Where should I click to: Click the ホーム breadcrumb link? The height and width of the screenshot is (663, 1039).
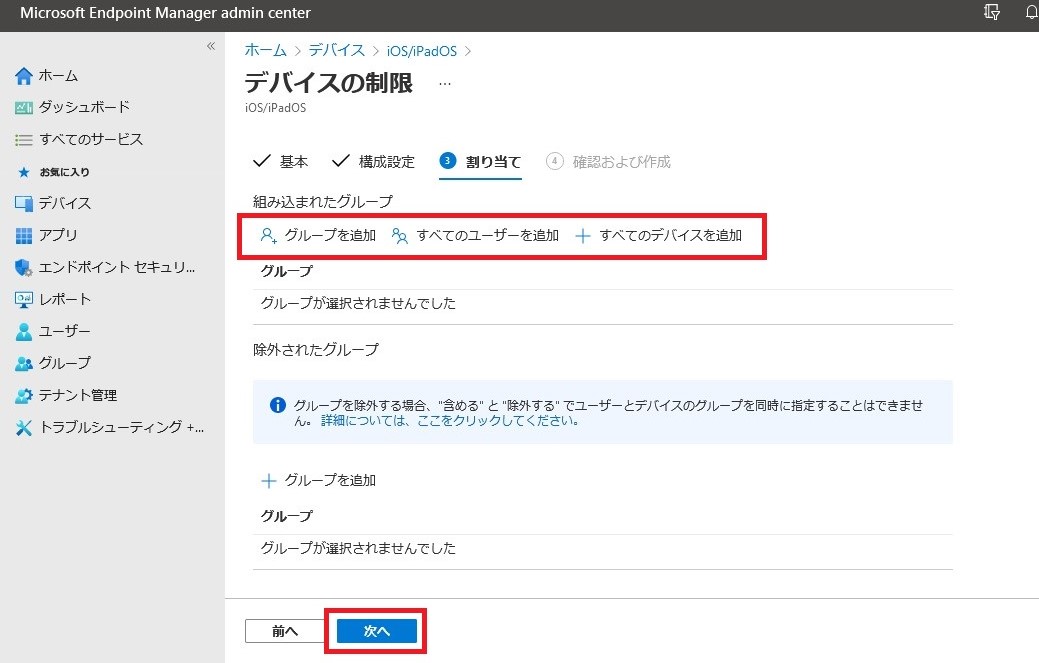point(266,50)
